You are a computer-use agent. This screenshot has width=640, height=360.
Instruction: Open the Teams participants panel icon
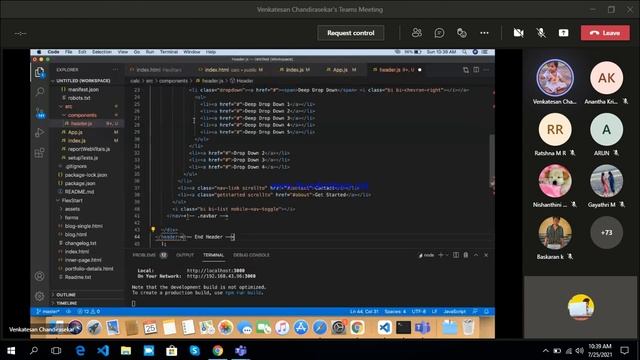(417, 33)
